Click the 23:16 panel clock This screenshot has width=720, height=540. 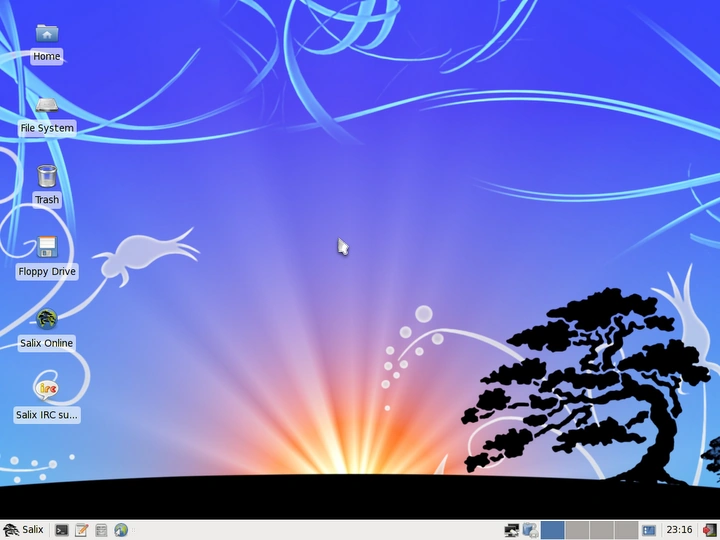click(679, 530)
